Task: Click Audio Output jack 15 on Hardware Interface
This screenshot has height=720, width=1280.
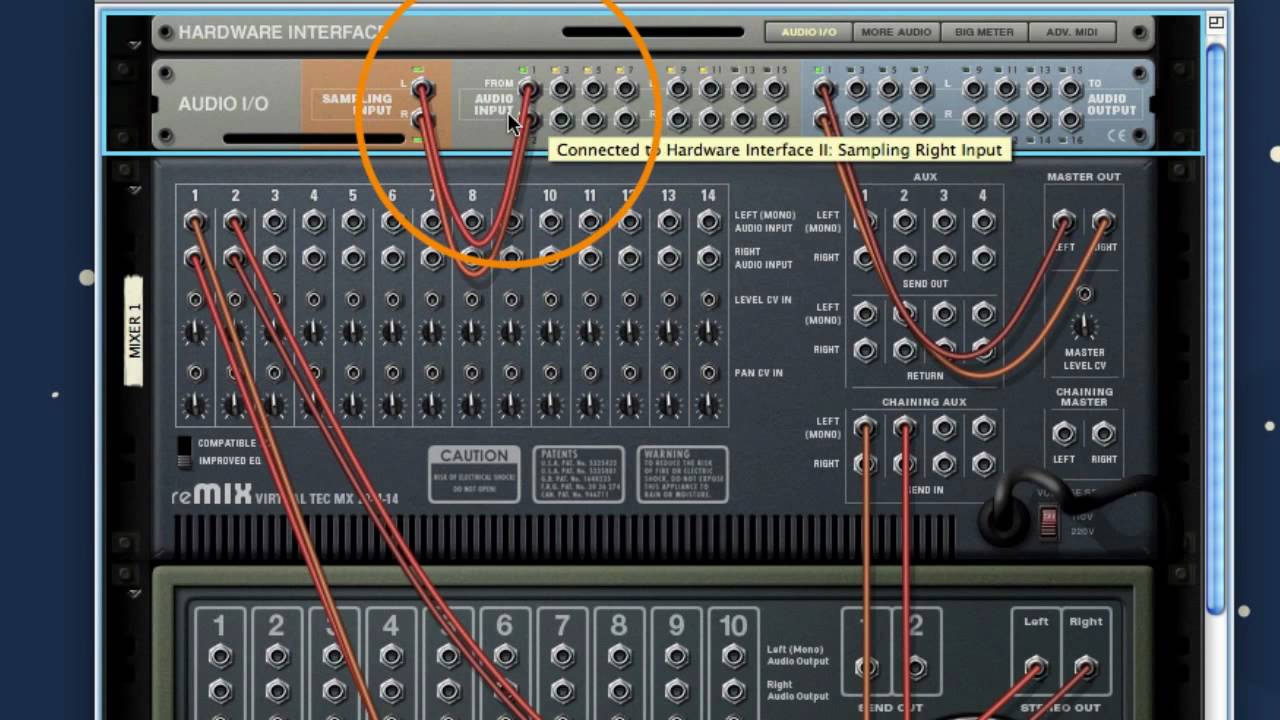Action: [x=1071, y=90]
